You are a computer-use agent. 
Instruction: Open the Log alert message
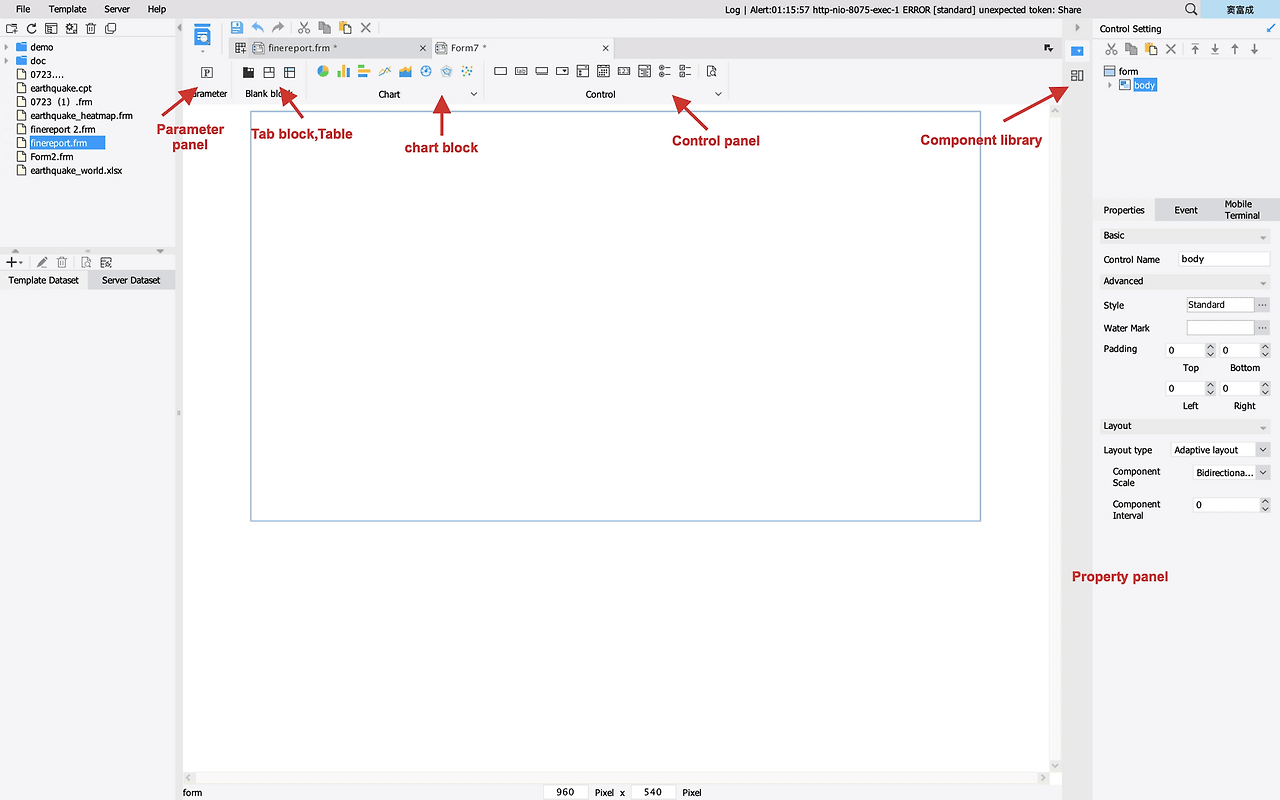coord(903,10)
